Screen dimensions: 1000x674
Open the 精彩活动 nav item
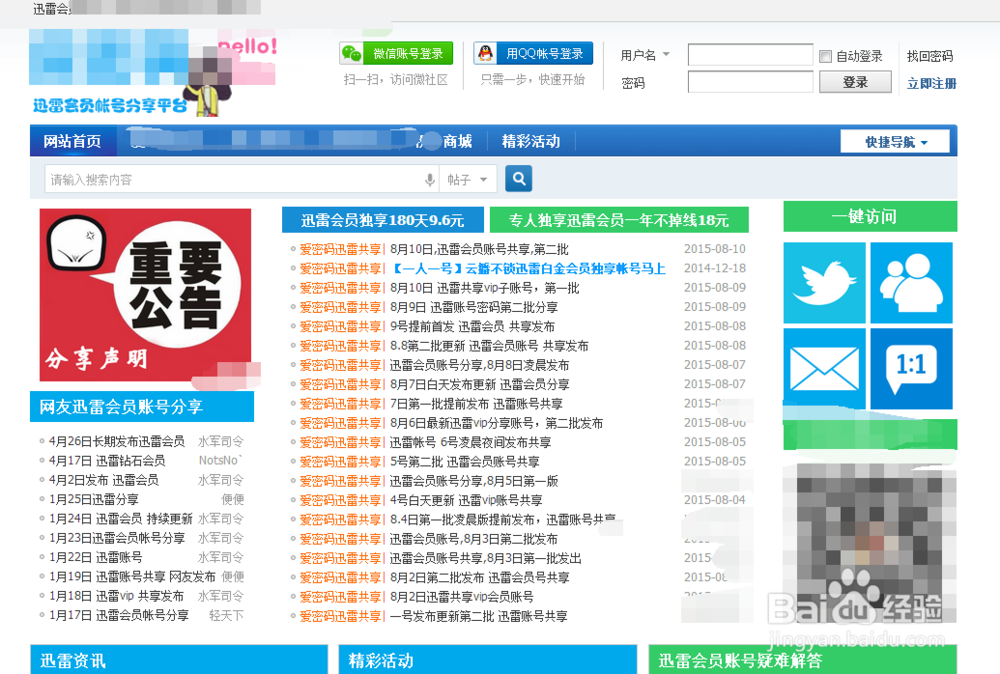tap(531, 142)
